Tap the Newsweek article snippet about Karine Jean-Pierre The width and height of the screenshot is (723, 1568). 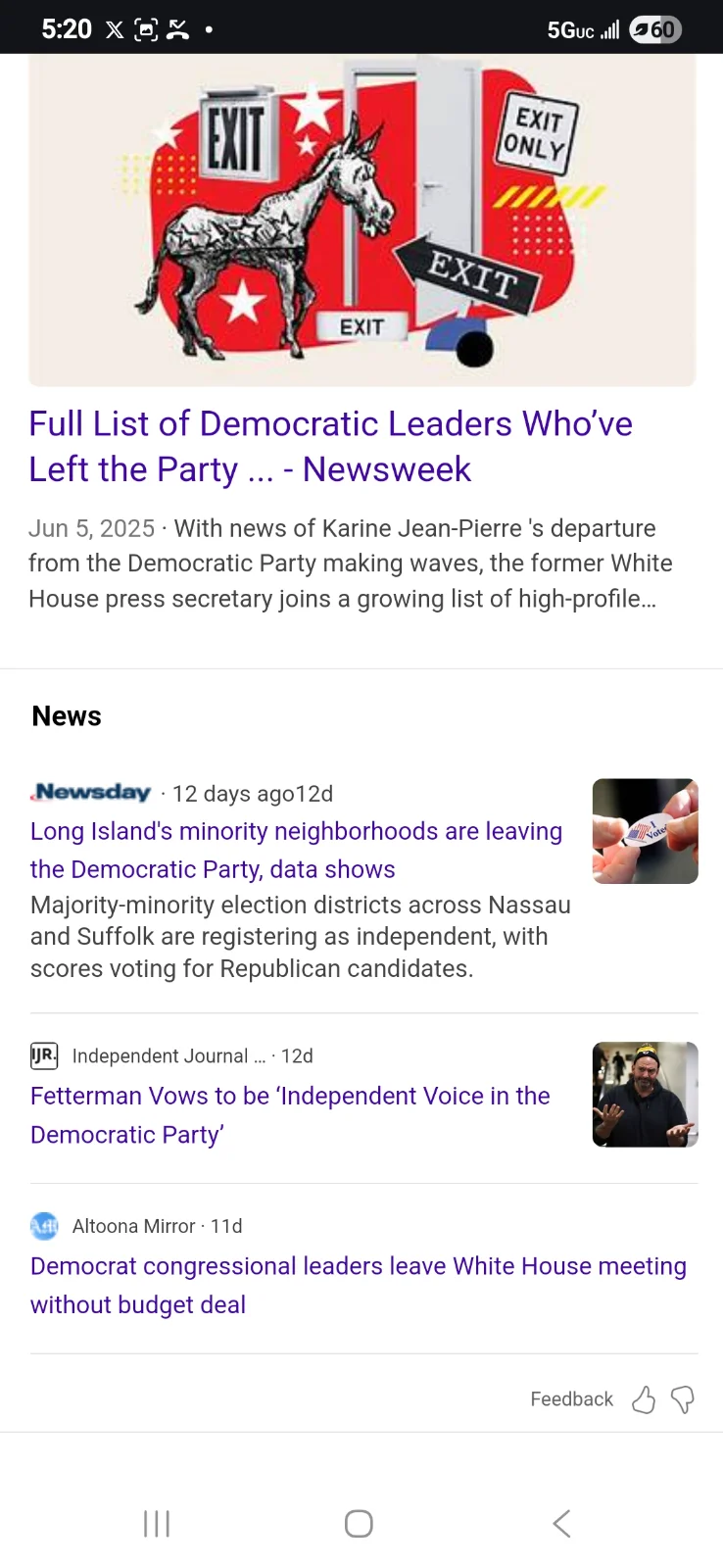coord(350,563)
